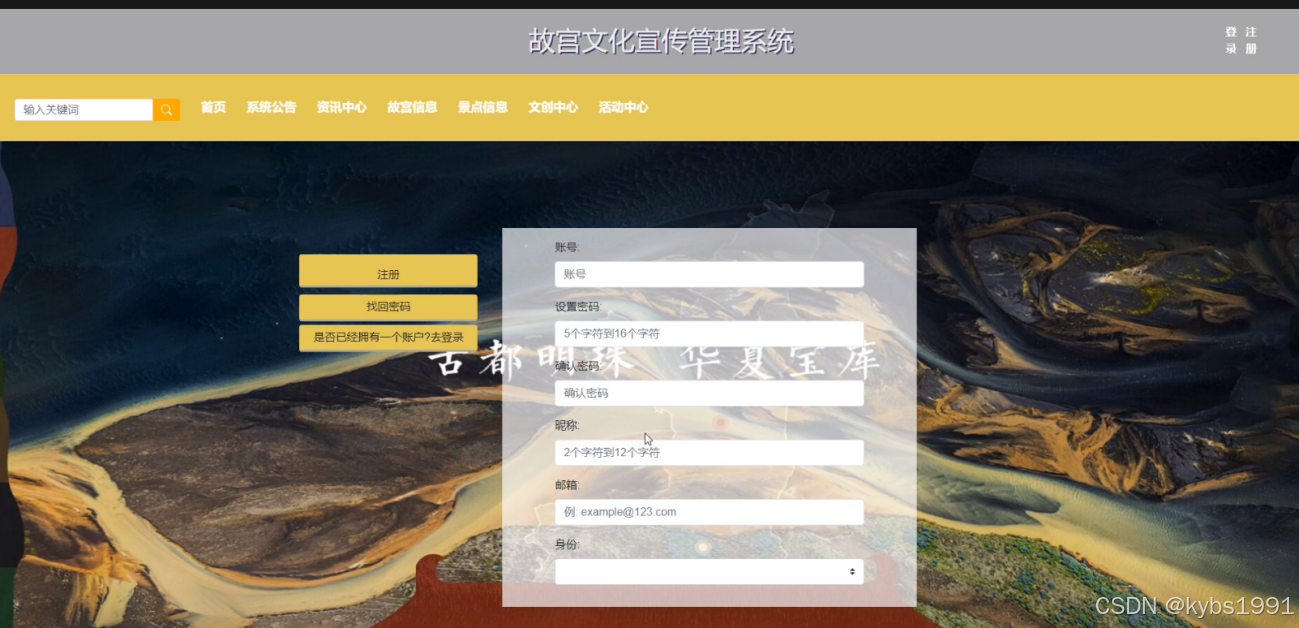1299x628 pixels.
Task: Click the 注册 link in header
Action: [x=1251, y=40]
